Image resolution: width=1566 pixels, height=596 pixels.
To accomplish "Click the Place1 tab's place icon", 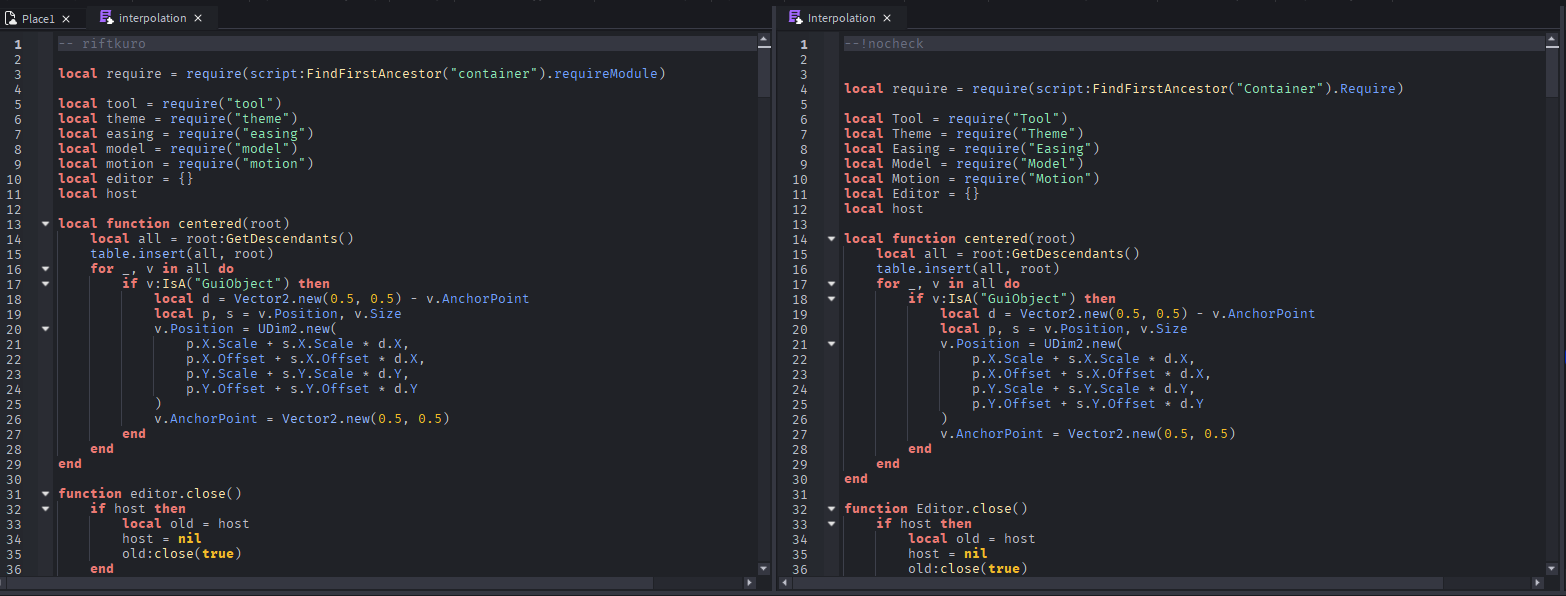I will [x=11, y=18].
